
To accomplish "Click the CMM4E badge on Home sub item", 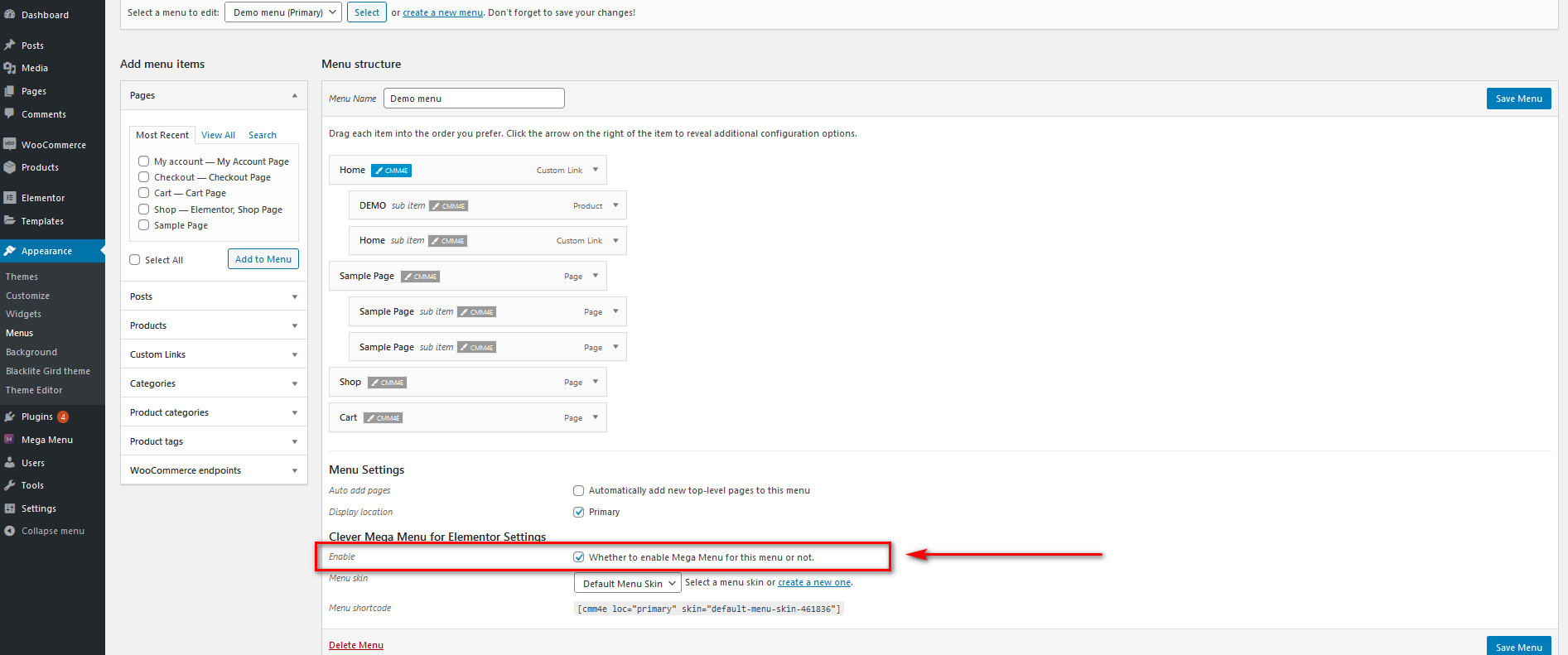I will click(447, 241).
